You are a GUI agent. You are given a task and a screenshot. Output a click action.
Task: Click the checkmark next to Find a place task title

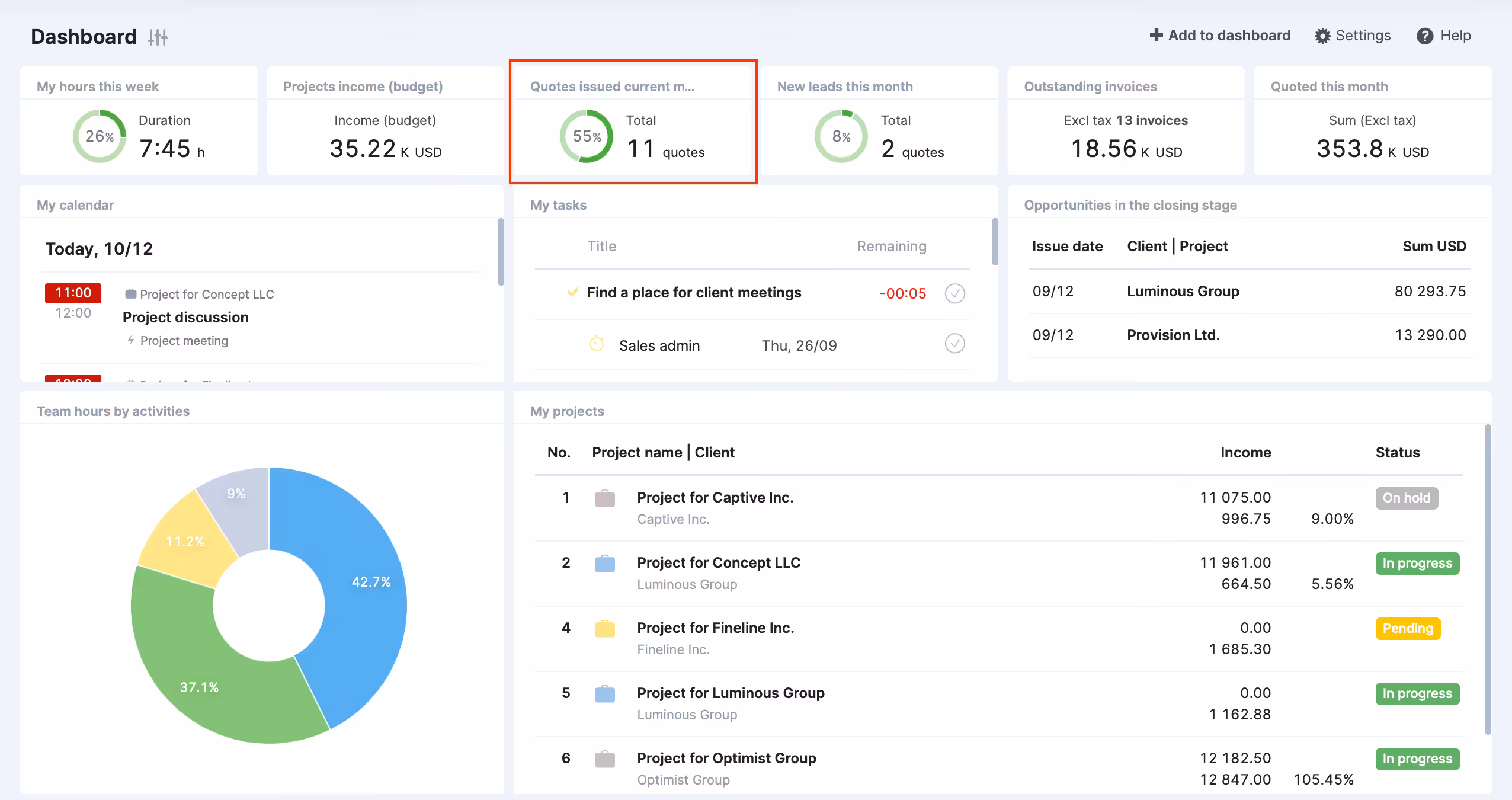572,292
